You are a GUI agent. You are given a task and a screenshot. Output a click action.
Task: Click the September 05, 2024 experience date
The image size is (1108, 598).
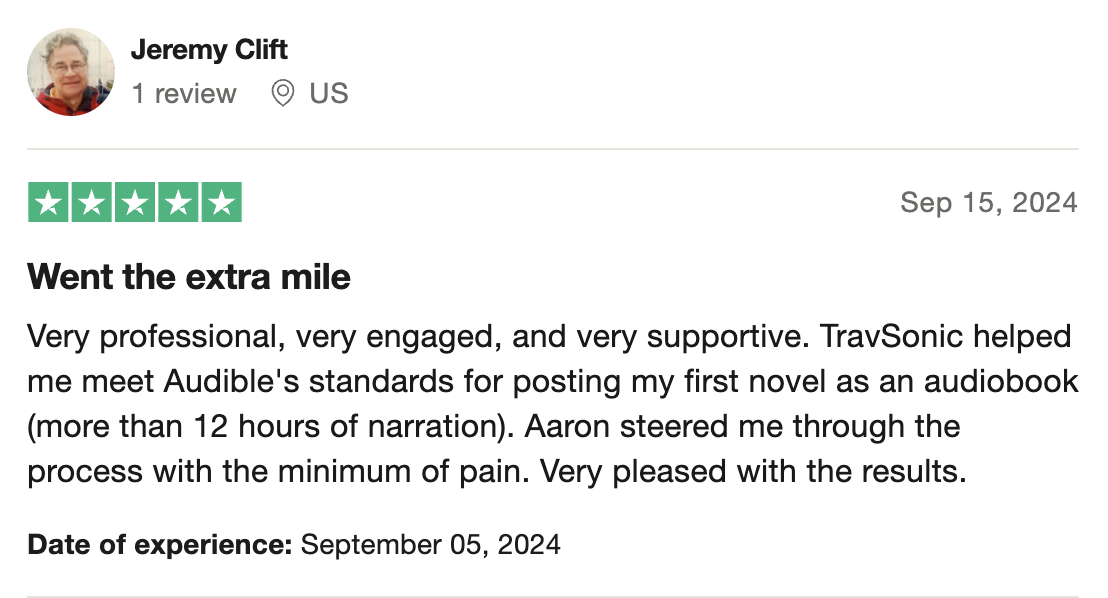point(430,545)
